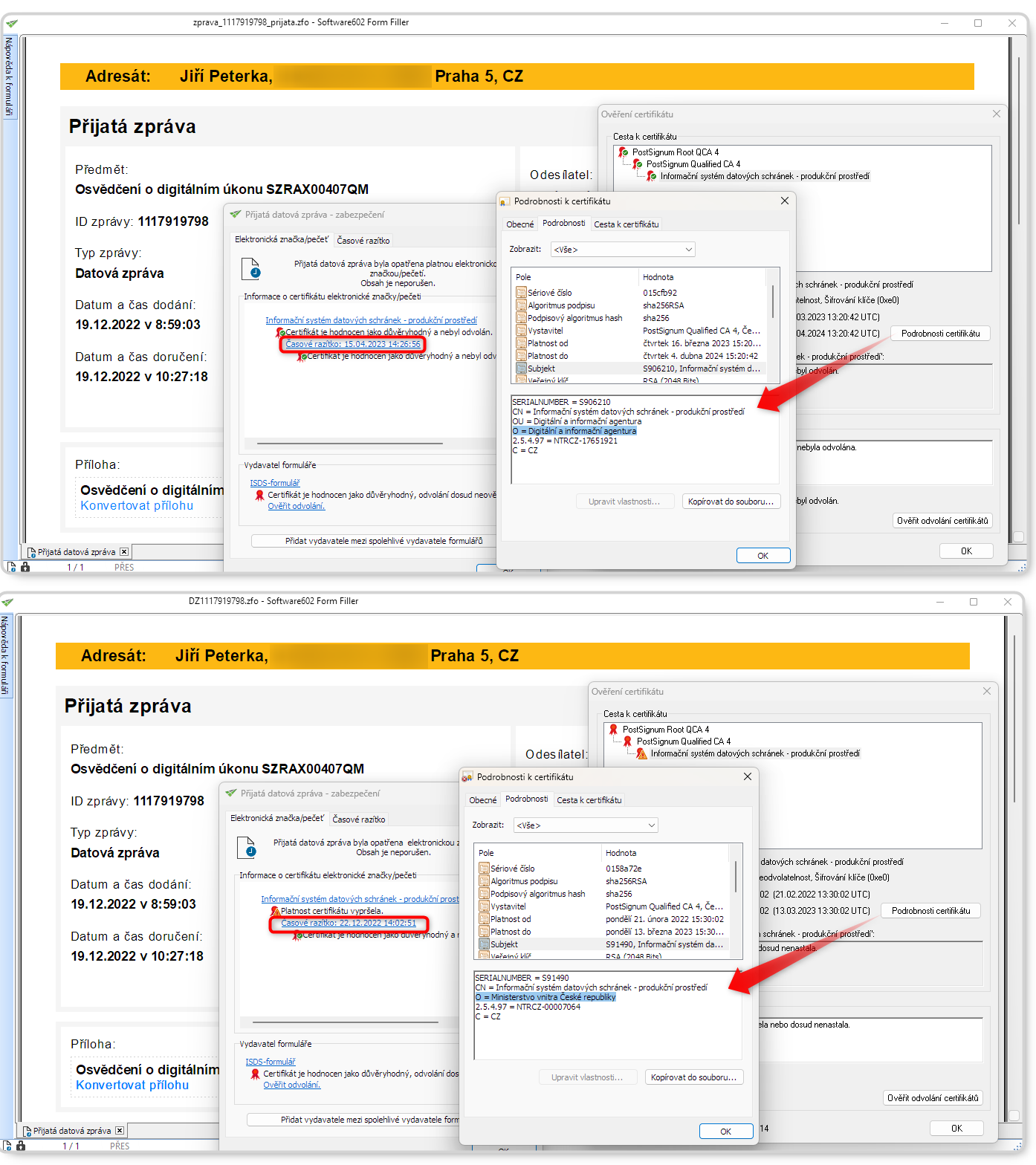Click Kopírovat do souboru in DZ1117919798 window
Image resolution: width=1036 pixels, height=1165 pixels.
pos(694,1077)
